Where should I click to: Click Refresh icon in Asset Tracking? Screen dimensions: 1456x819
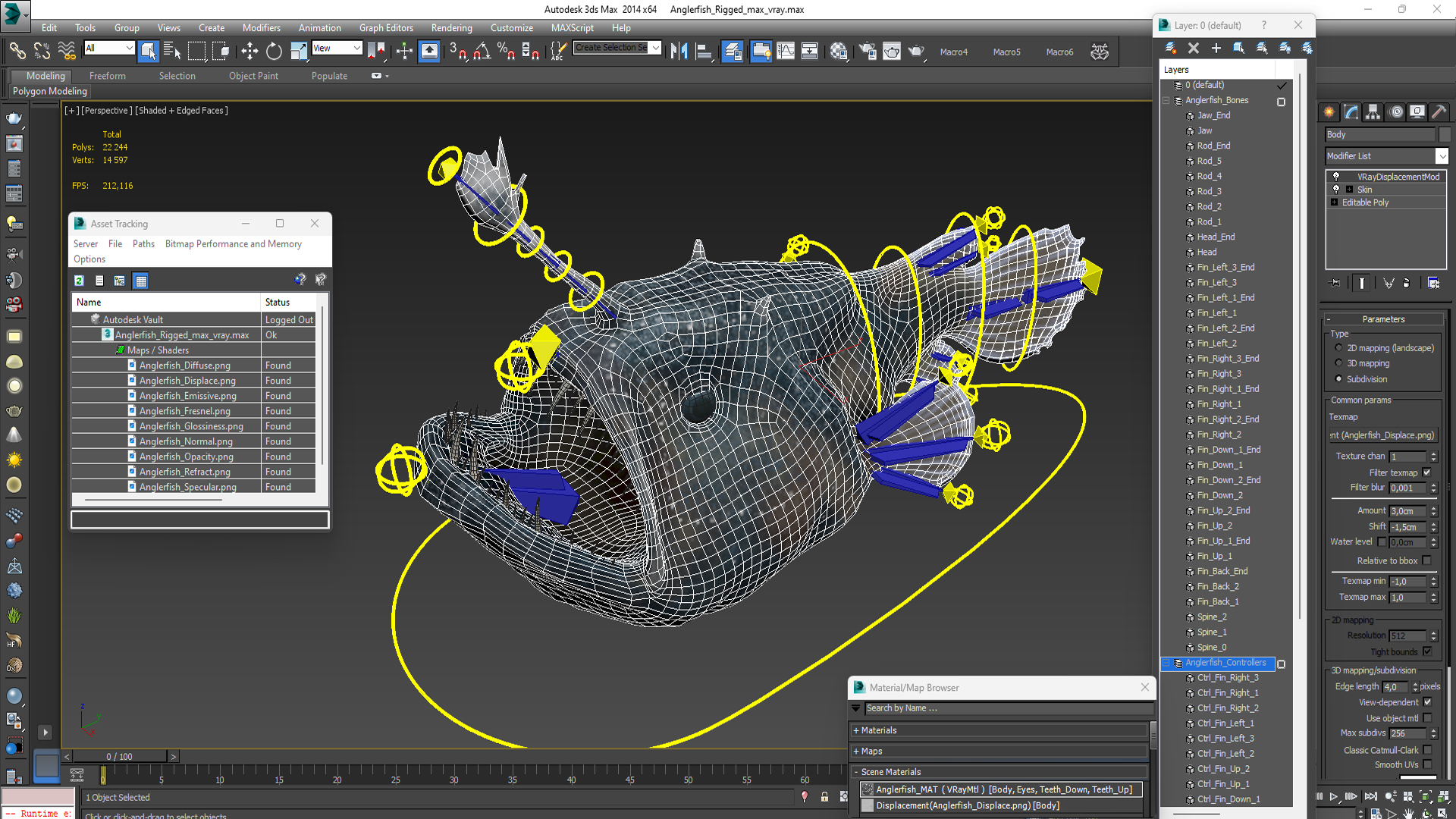(x=79, y=281)
